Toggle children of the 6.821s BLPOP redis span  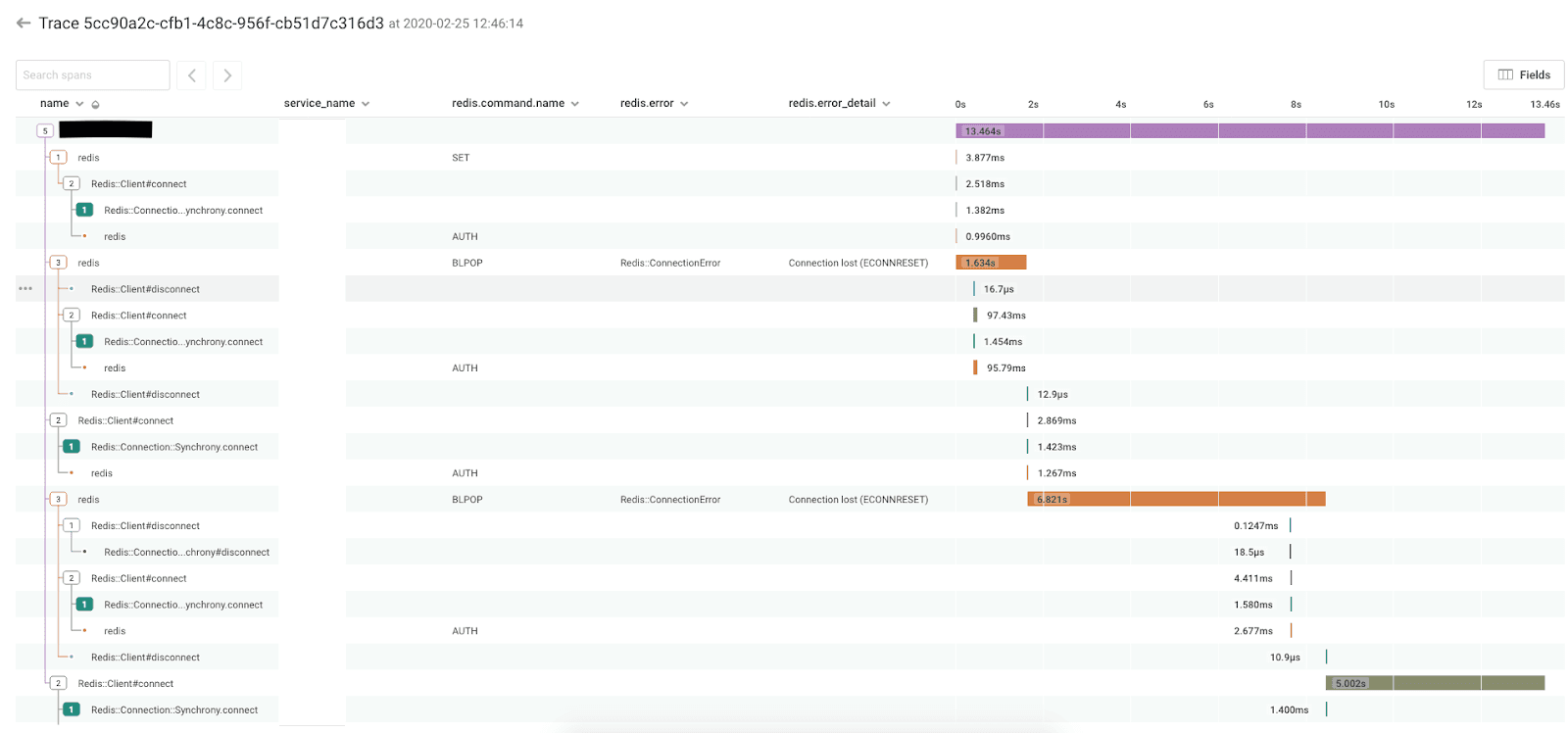58,499
